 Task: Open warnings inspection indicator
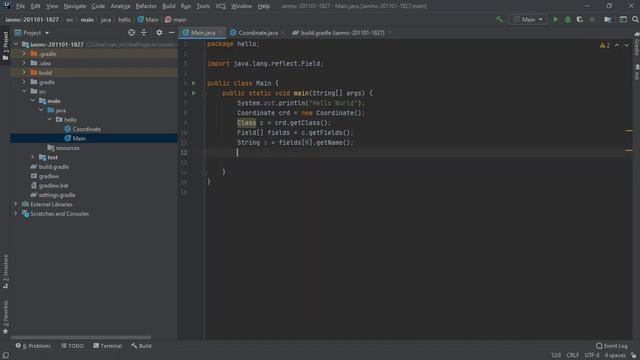(x=604, y=45)
